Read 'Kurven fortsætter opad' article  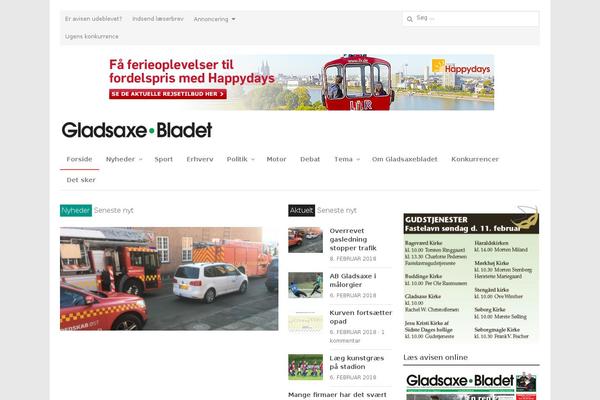pos(360,317)
